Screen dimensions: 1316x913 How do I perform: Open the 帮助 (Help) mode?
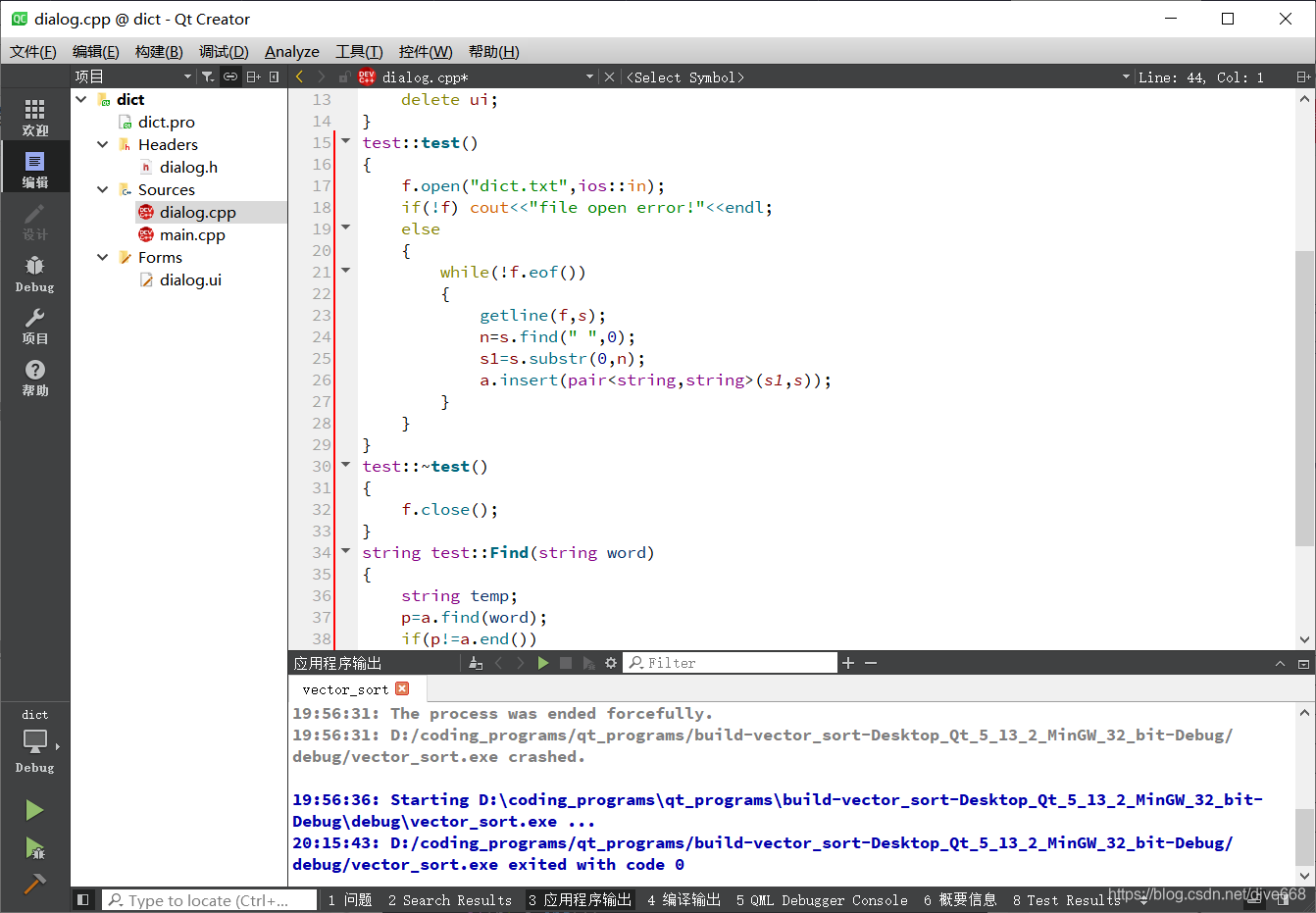pos(35,377)
